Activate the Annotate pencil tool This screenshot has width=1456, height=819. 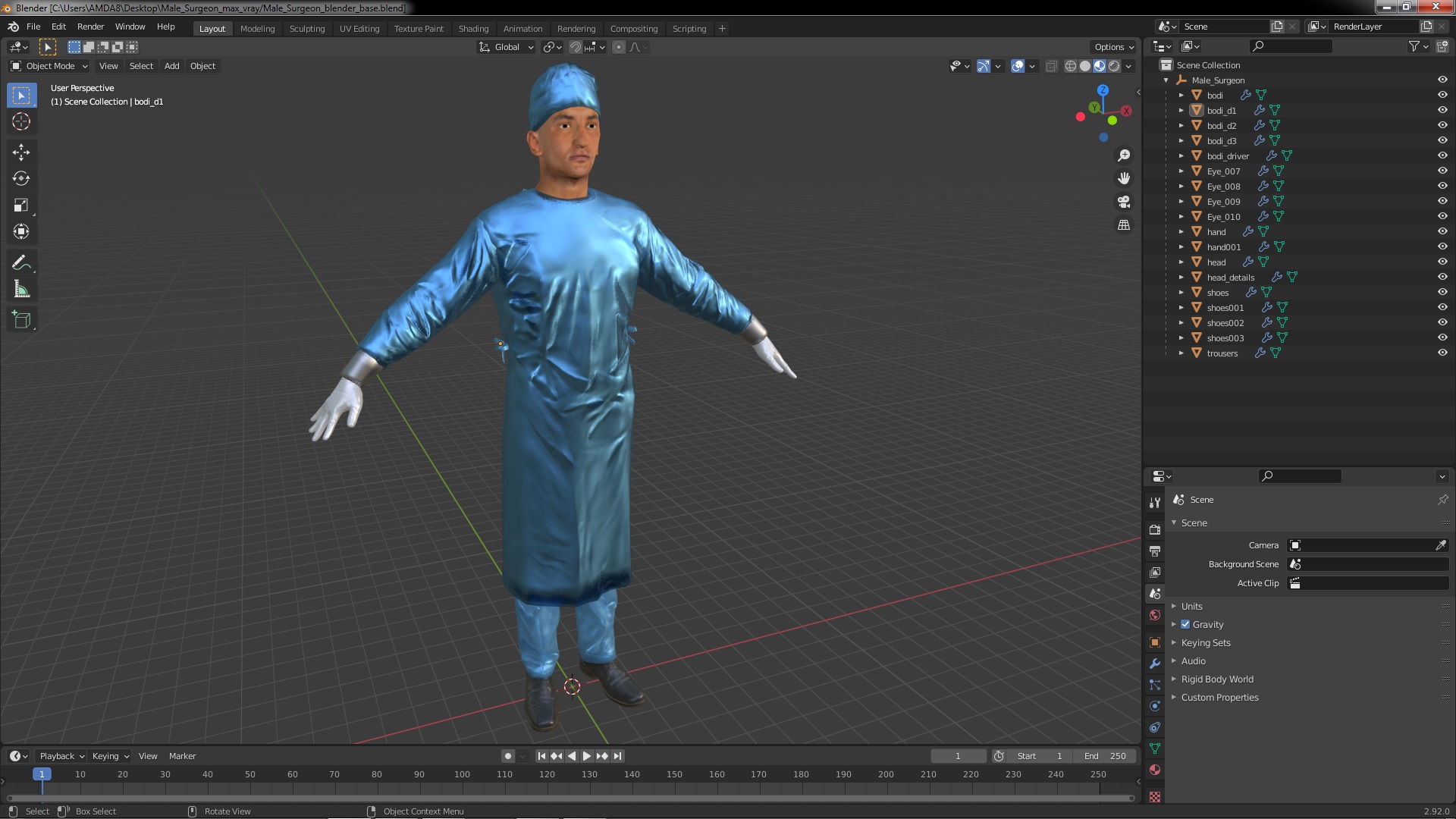pyautogui.click(x=21, y=263)
